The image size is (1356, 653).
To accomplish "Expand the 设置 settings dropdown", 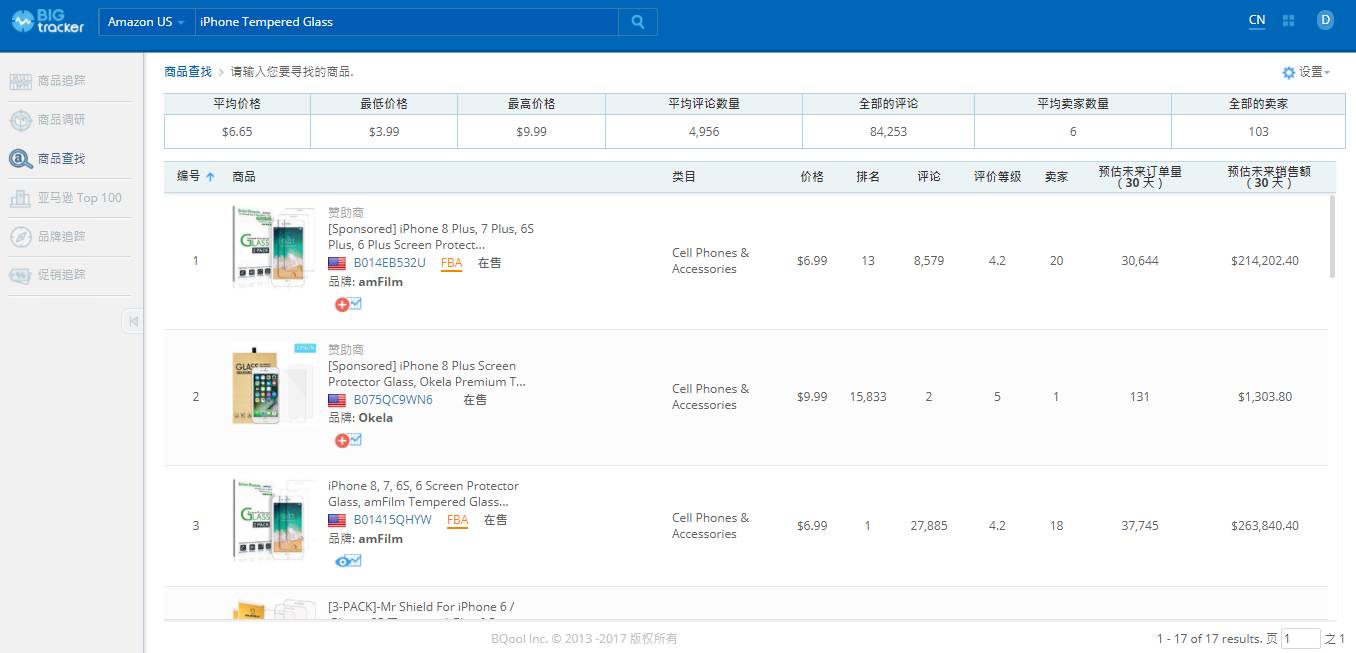I will 1306,72.
